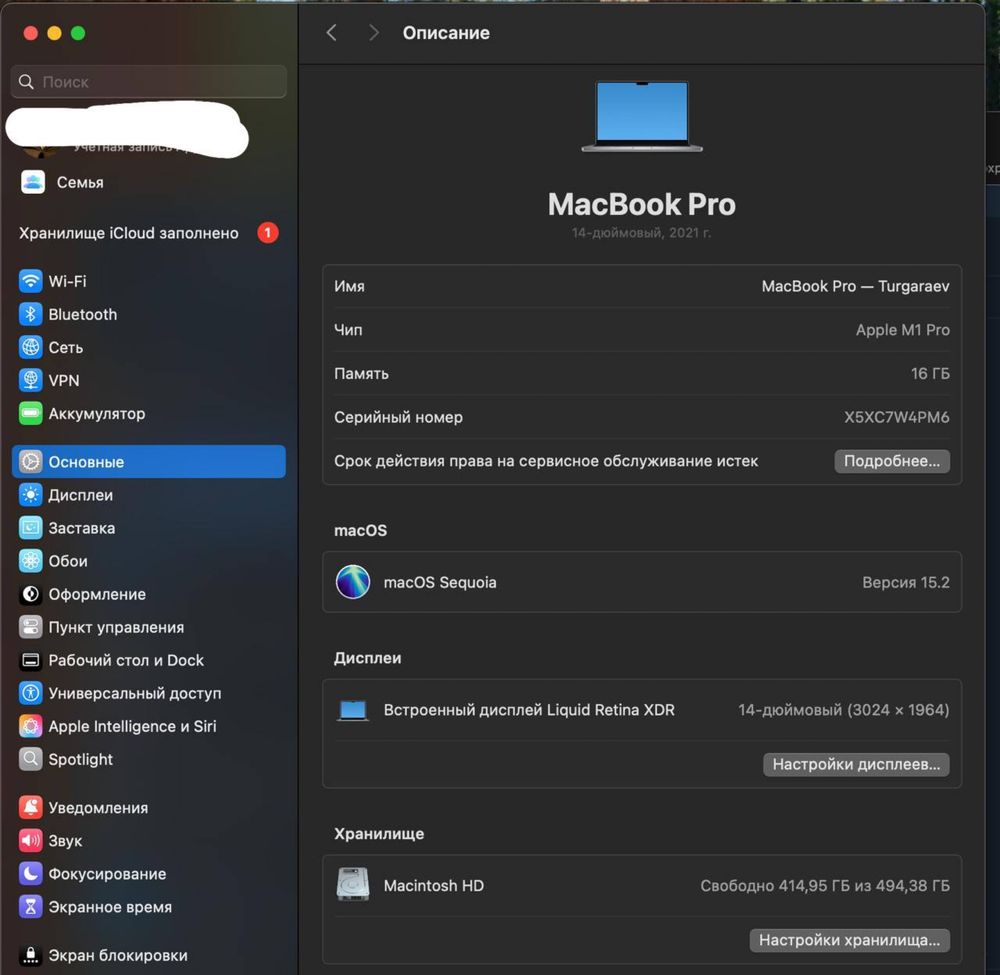Select the Экранное время sidebar label
The height and width of the screenshot is (975, 1000).
(110, 907)
